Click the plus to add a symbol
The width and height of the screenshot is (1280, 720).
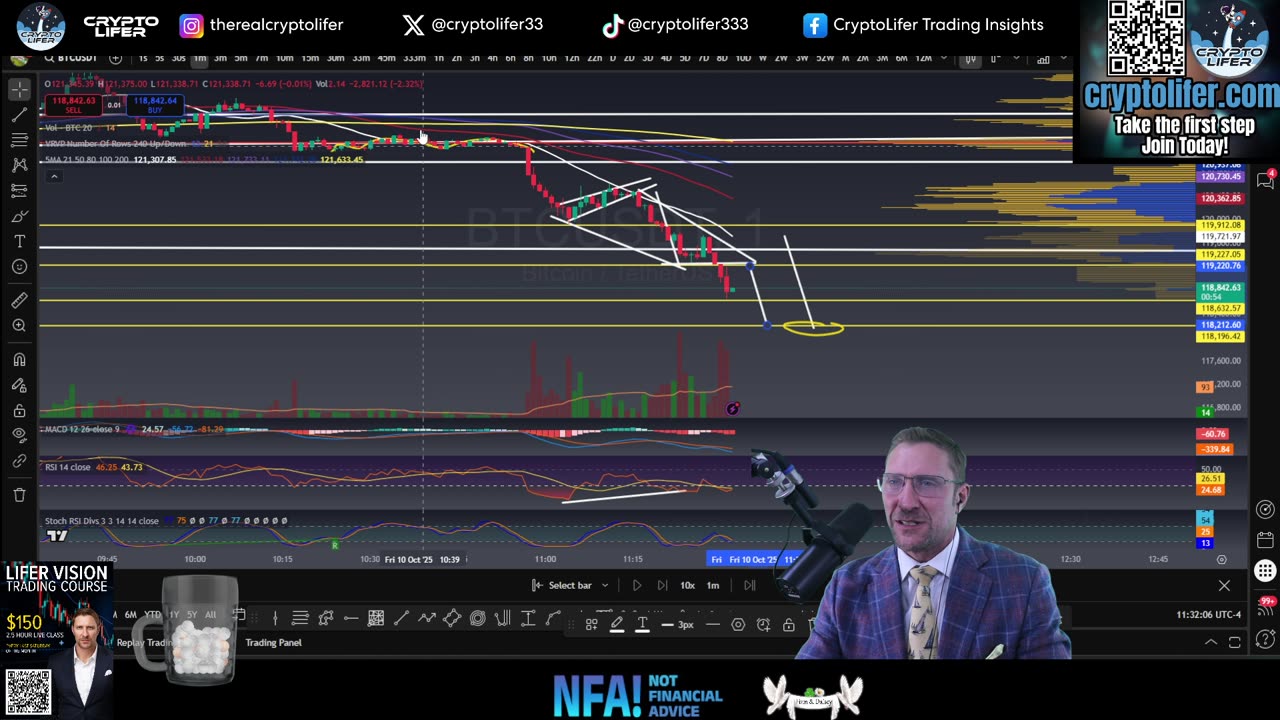coord(115,58)
